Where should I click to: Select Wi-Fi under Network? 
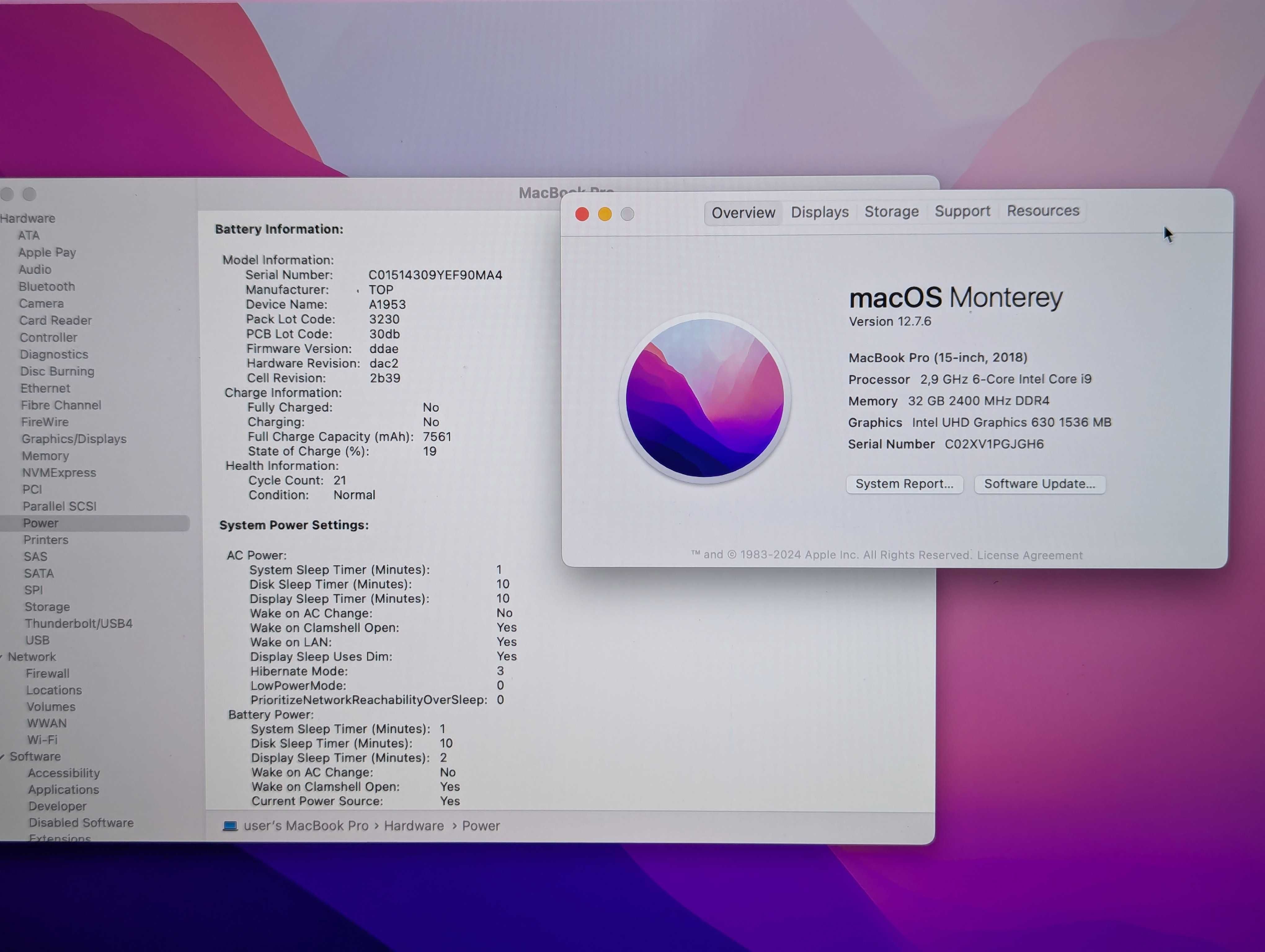(42, 740)
